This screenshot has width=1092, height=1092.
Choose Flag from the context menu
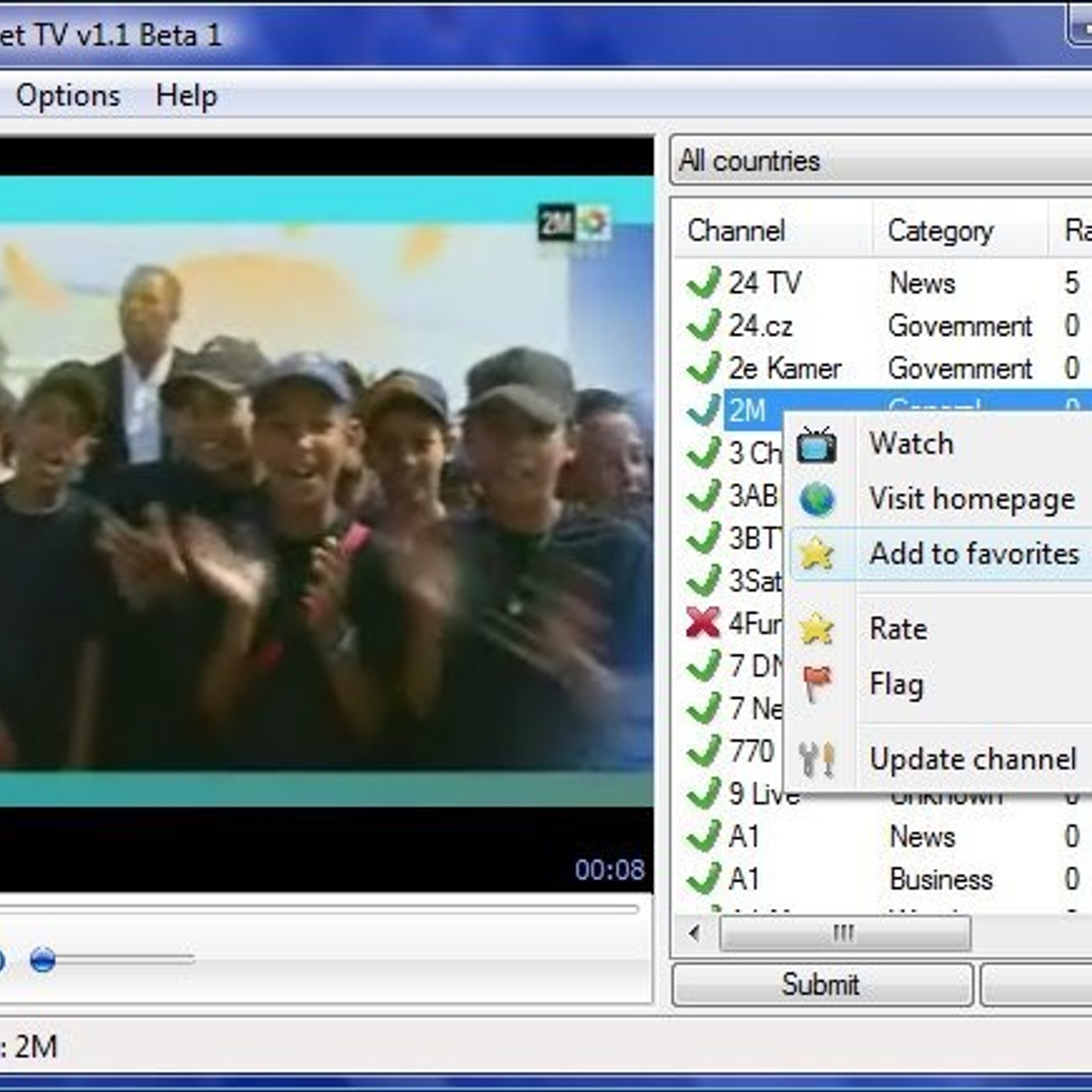(943, 684)
